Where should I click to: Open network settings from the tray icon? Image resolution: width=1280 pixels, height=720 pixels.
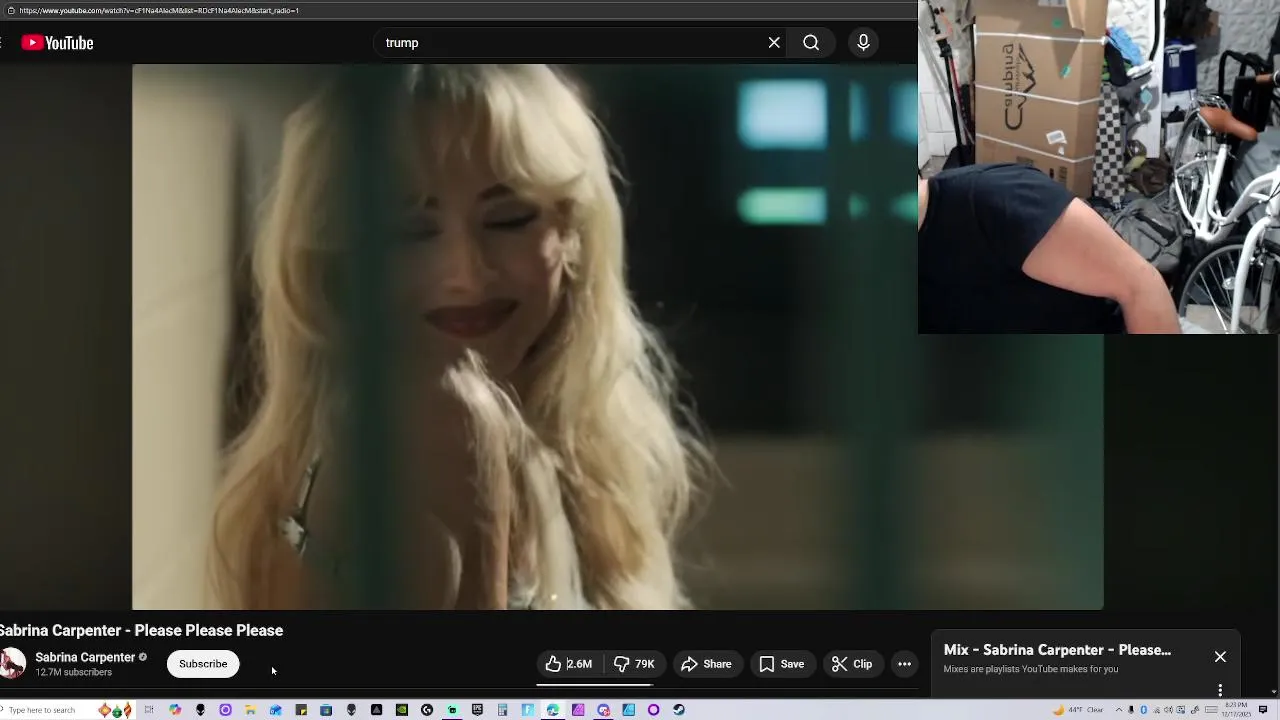[x=1157, y=710]
